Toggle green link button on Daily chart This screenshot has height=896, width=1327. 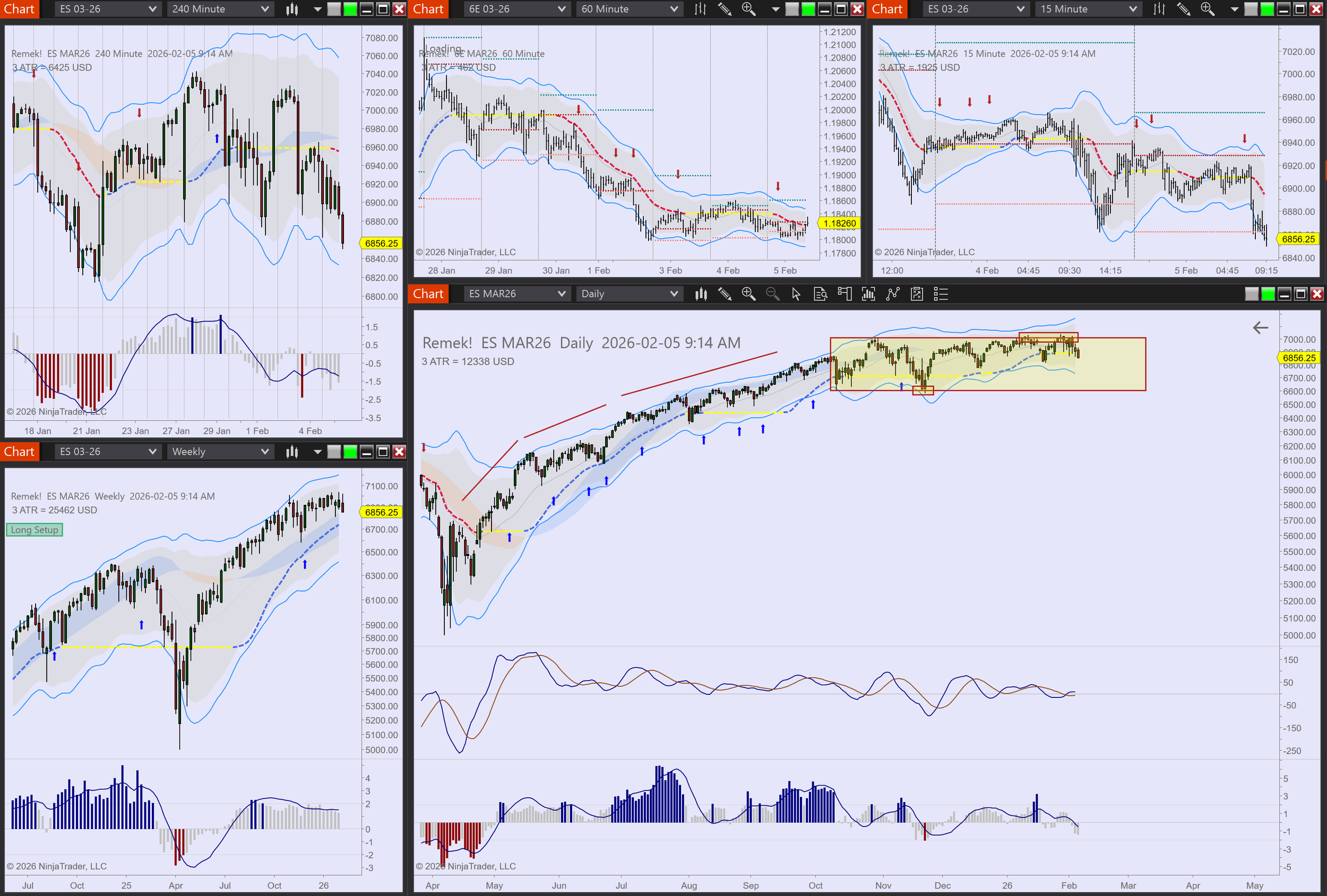point(1268,294)
